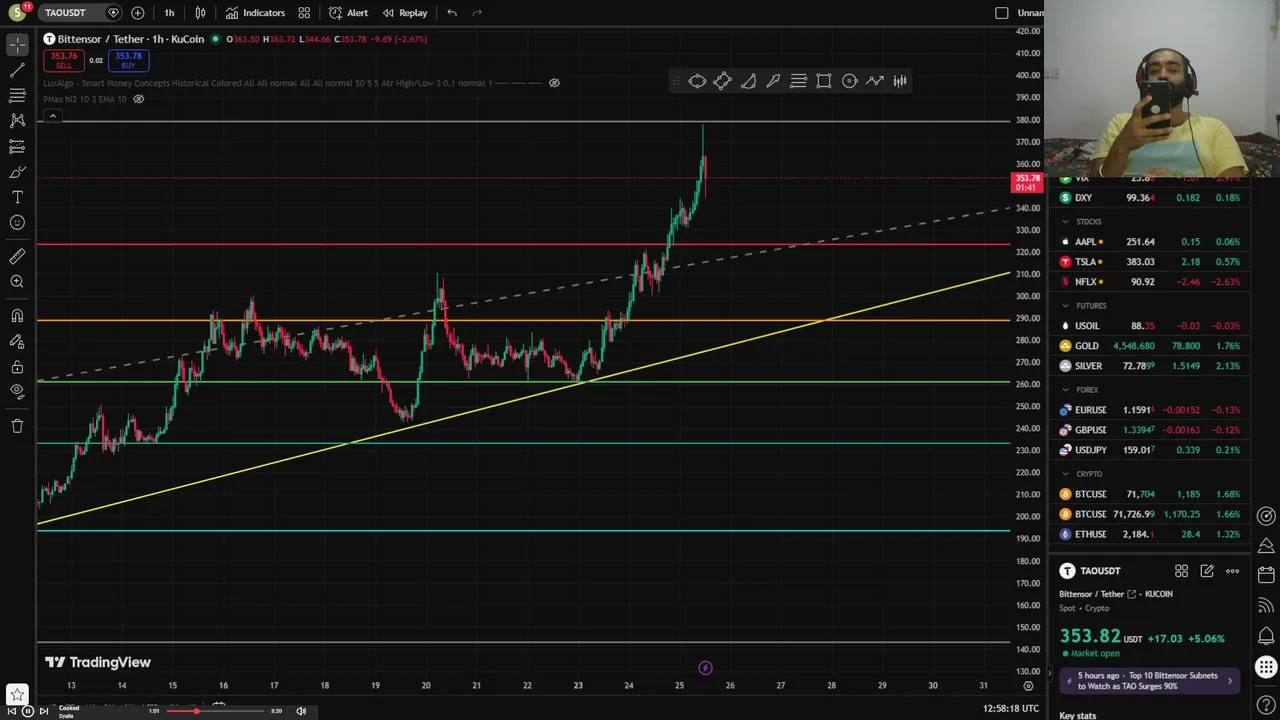1280x720 pixels.
Task: Redo the last chart action
Action: 477,13
